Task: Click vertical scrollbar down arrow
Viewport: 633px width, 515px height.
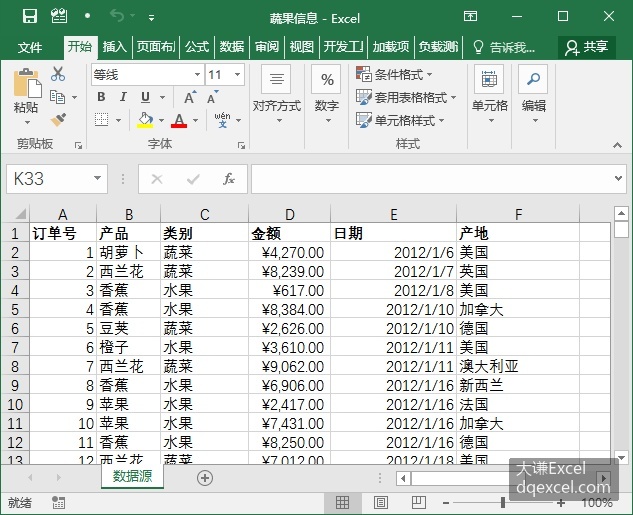Action: coord(621,457)
